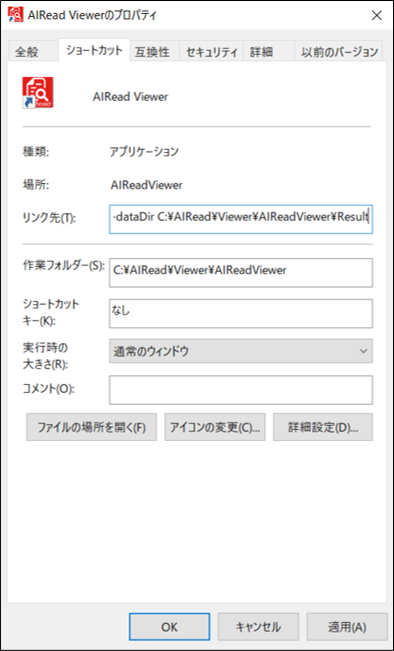Click the キャンセル button
This screenshot has height=651, width=394.
(258, 627)
